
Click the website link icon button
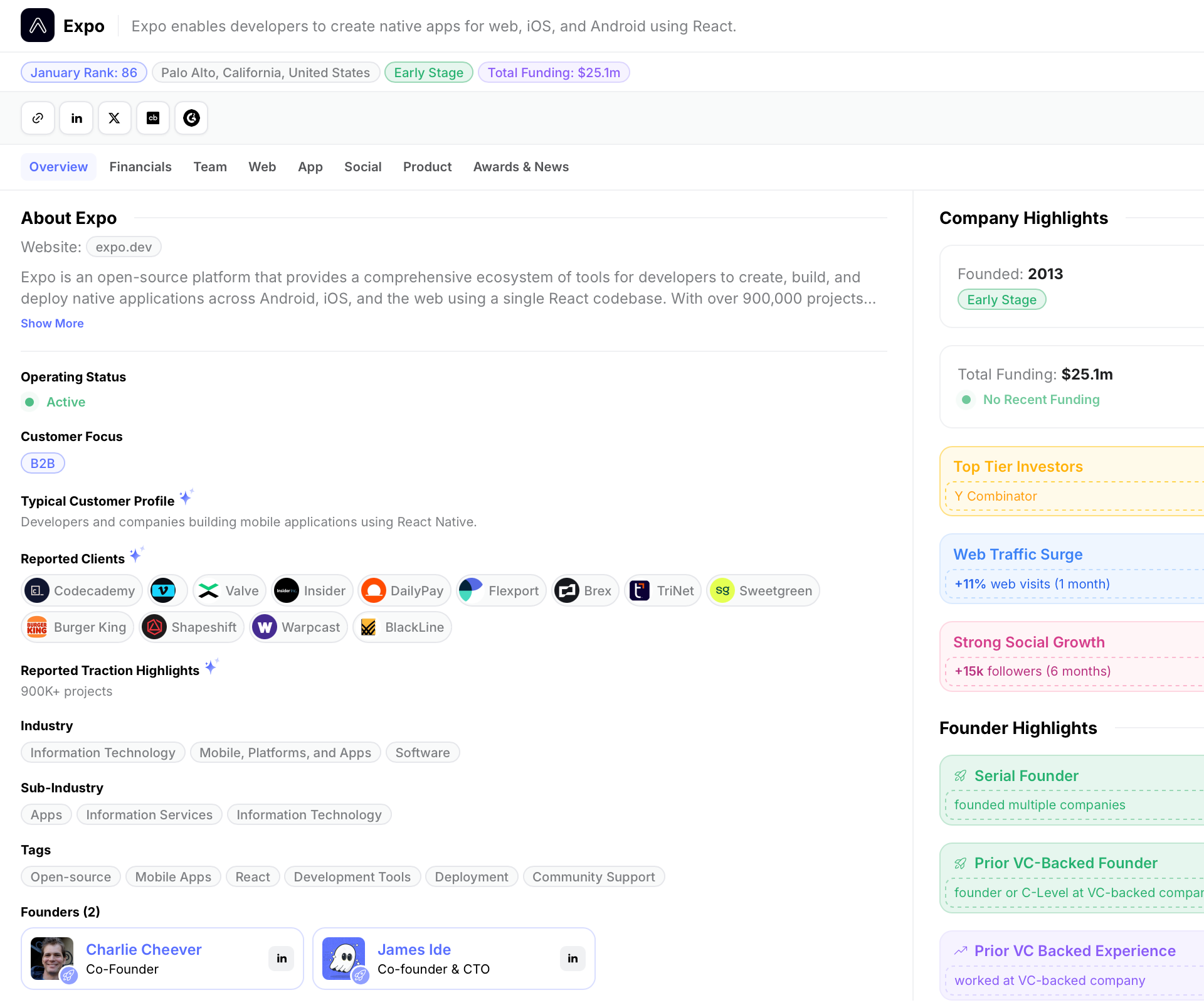(x=38, y=118)
